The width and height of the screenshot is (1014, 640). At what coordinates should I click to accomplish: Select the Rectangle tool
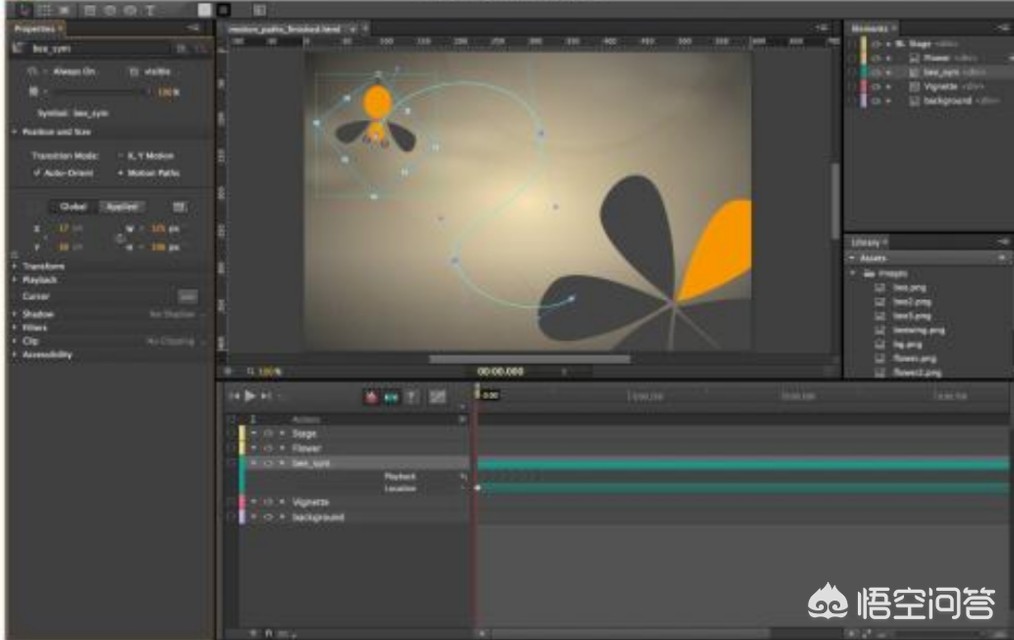[90, 10]
